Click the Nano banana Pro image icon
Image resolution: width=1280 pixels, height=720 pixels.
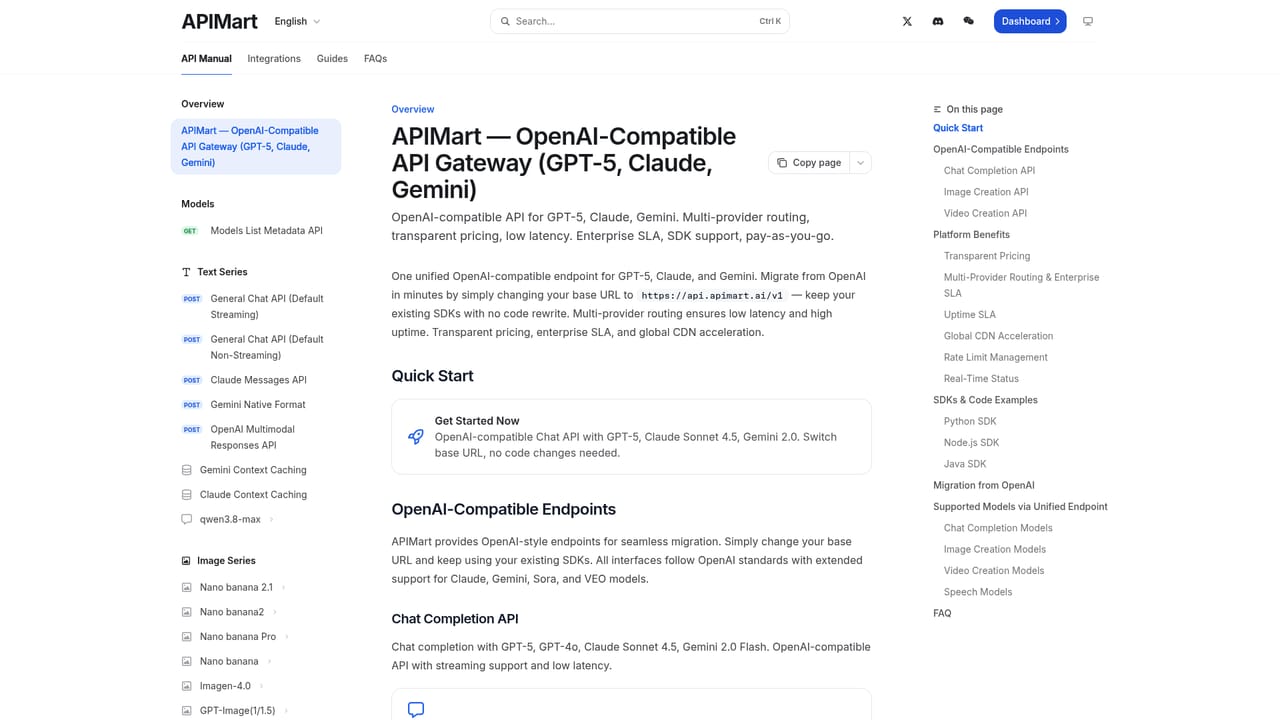186,637
